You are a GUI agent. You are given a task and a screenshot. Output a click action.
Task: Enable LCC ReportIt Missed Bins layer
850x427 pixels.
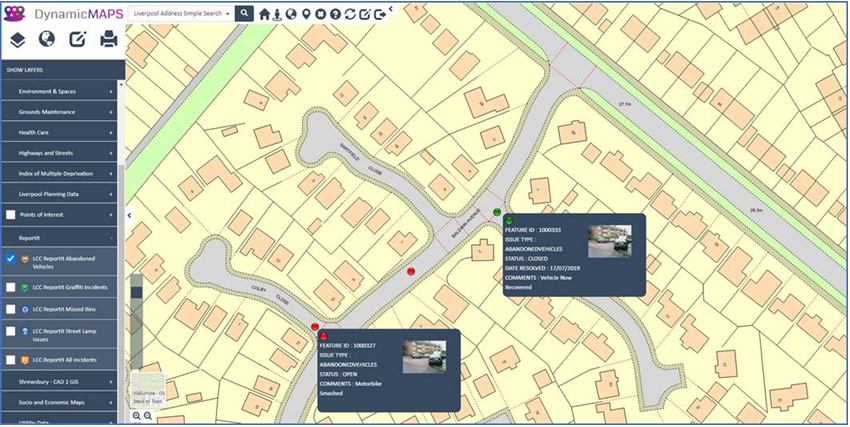pos(10,309)
